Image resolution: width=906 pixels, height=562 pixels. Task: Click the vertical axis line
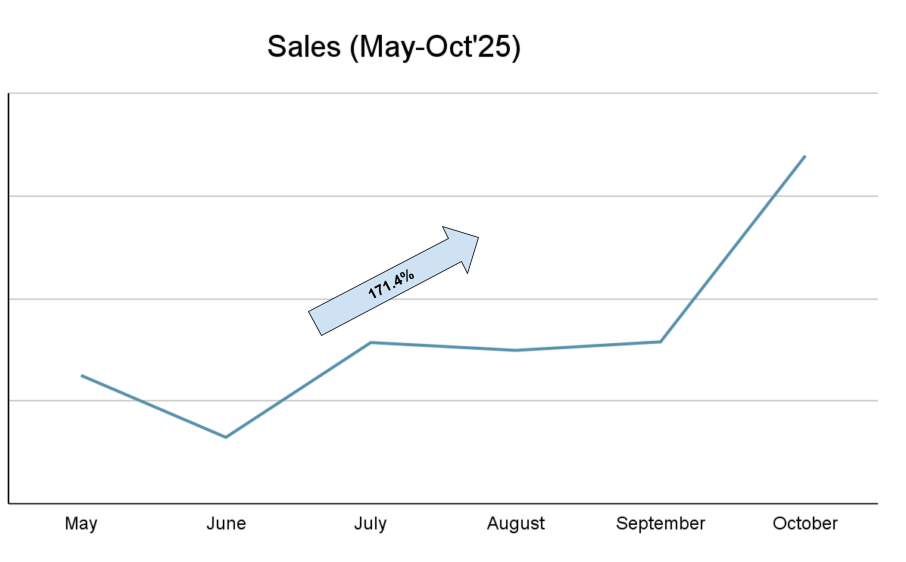coord(9,300)
